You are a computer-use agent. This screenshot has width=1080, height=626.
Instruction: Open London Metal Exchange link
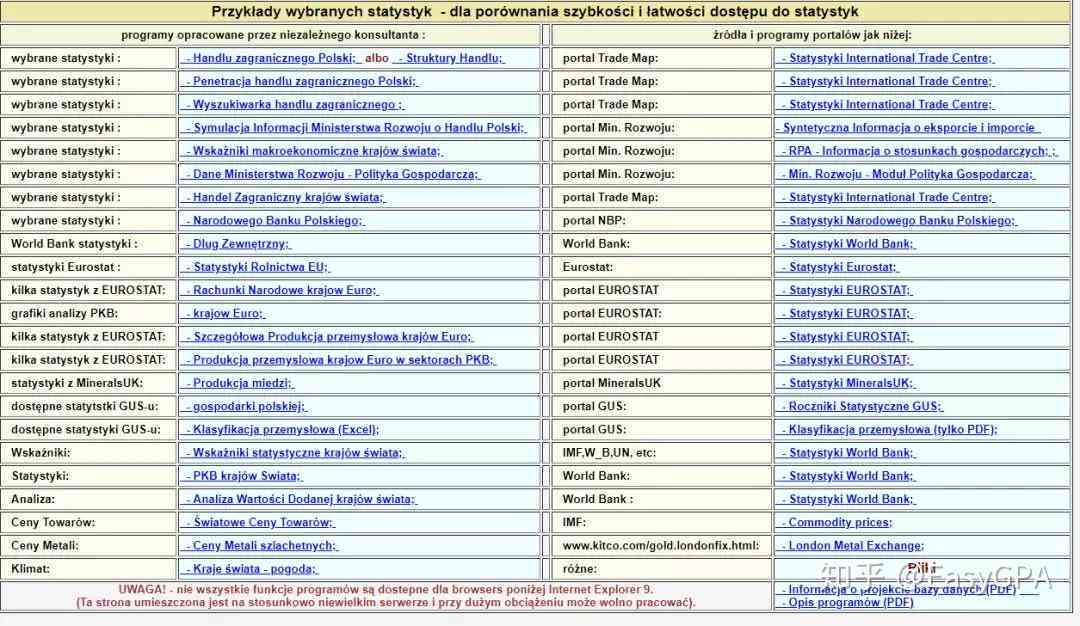[850, 546]
